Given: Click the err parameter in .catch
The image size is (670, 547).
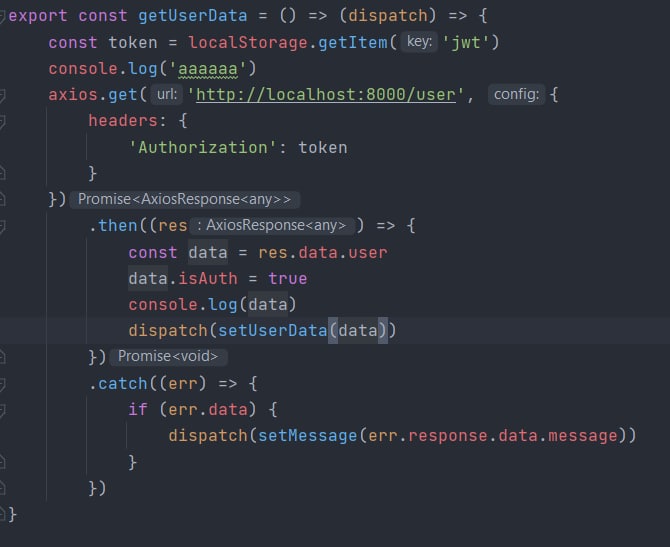Looking at the screenshot, I should 183,384.
